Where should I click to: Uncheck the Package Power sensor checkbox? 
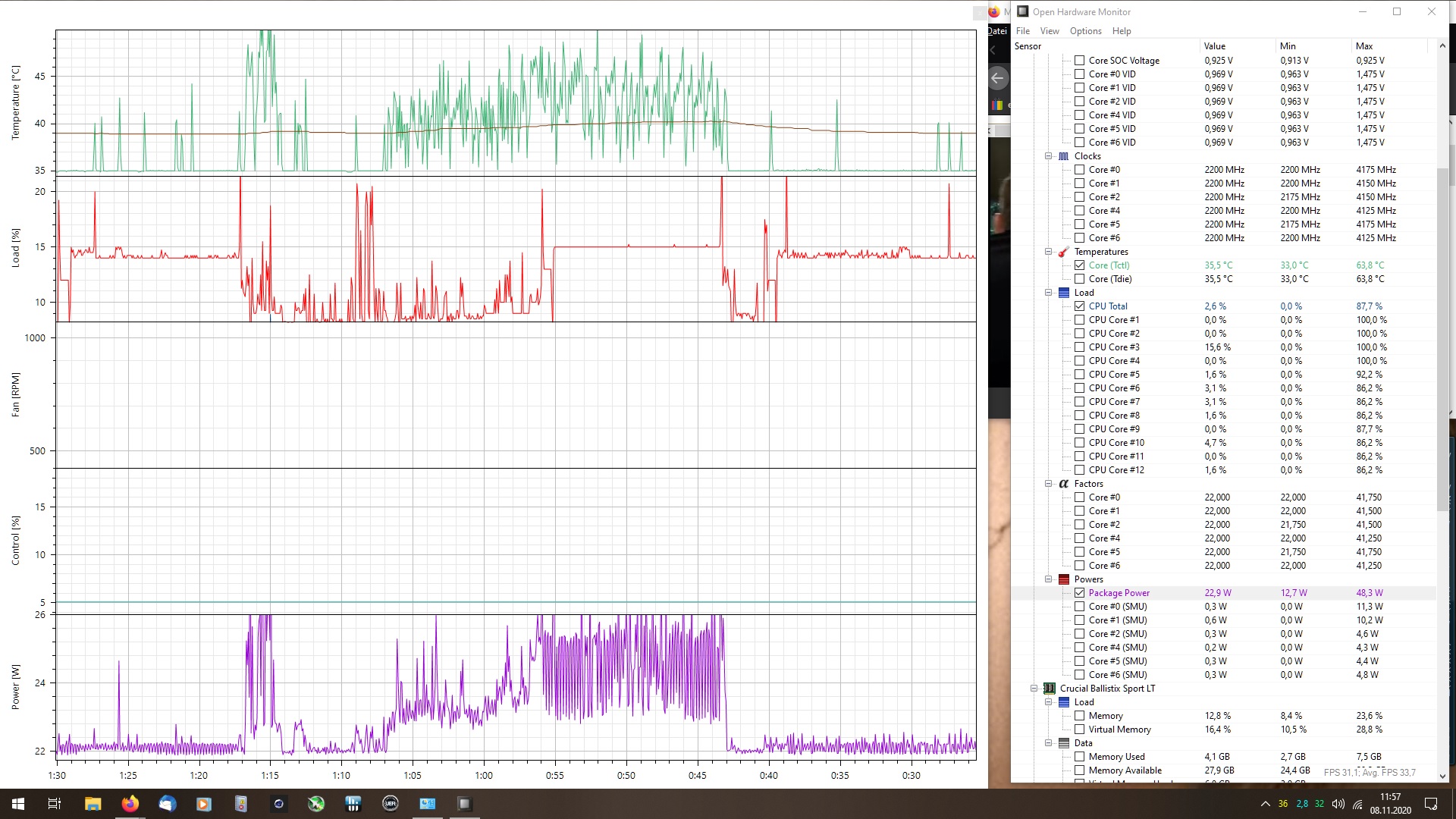click(x=1079, y=593)
